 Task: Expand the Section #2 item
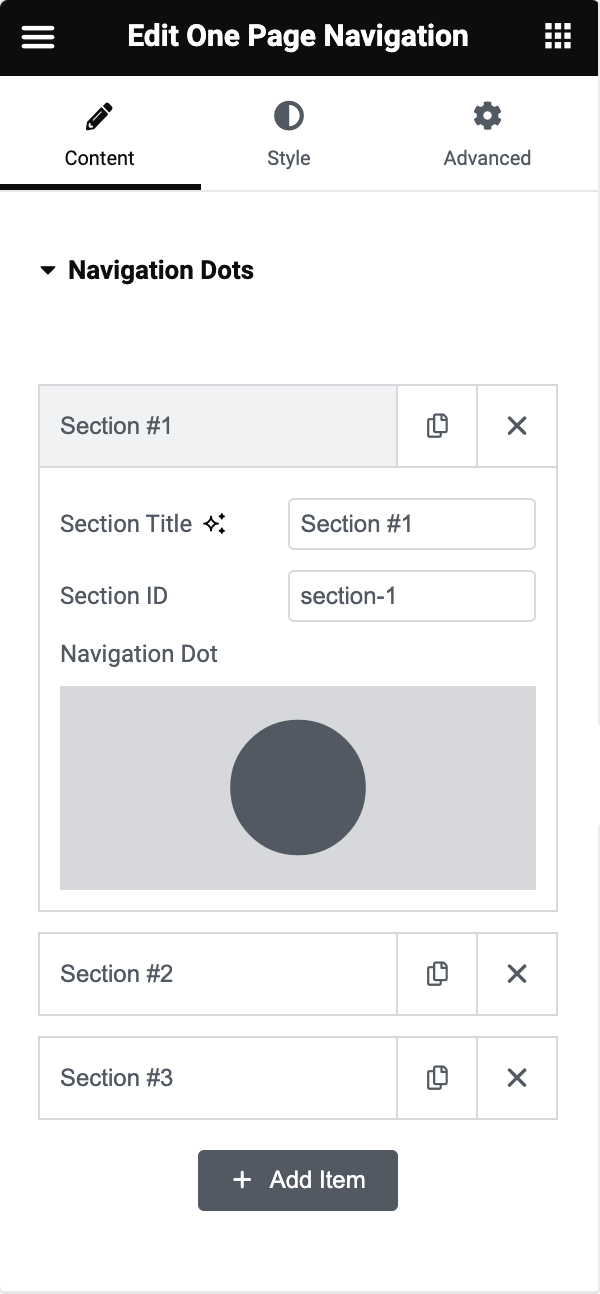(217, 973)
